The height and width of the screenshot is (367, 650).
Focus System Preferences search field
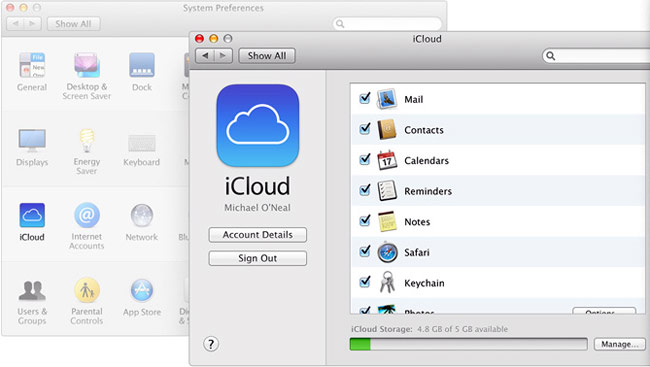coord(387,24)
